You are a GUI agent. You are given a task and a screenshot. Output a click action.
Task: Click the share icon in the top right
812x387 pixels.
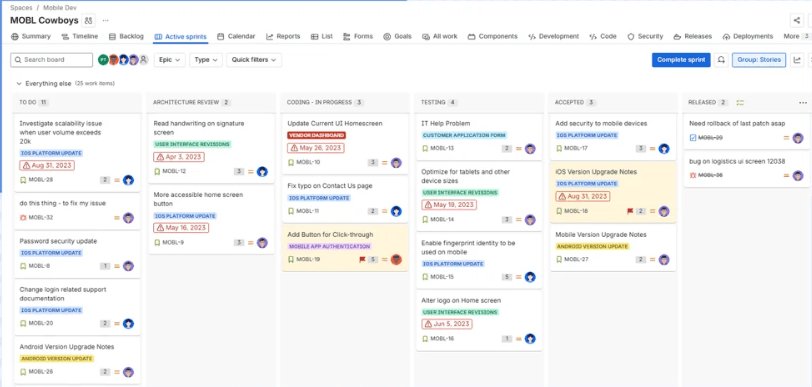796,21
